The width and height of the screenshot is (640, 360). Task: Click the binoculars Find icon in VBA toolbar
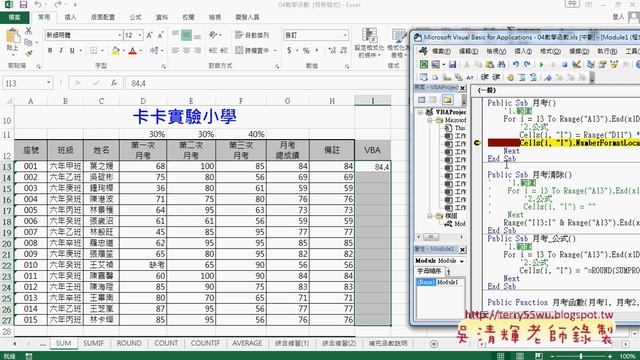click(x=501, y=64)
